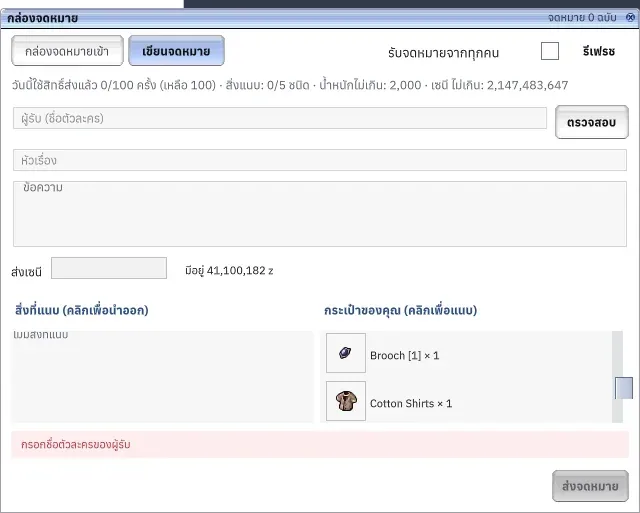Click the Cotton Shirts item icon

pyautogui.click(x=346, y=401)
